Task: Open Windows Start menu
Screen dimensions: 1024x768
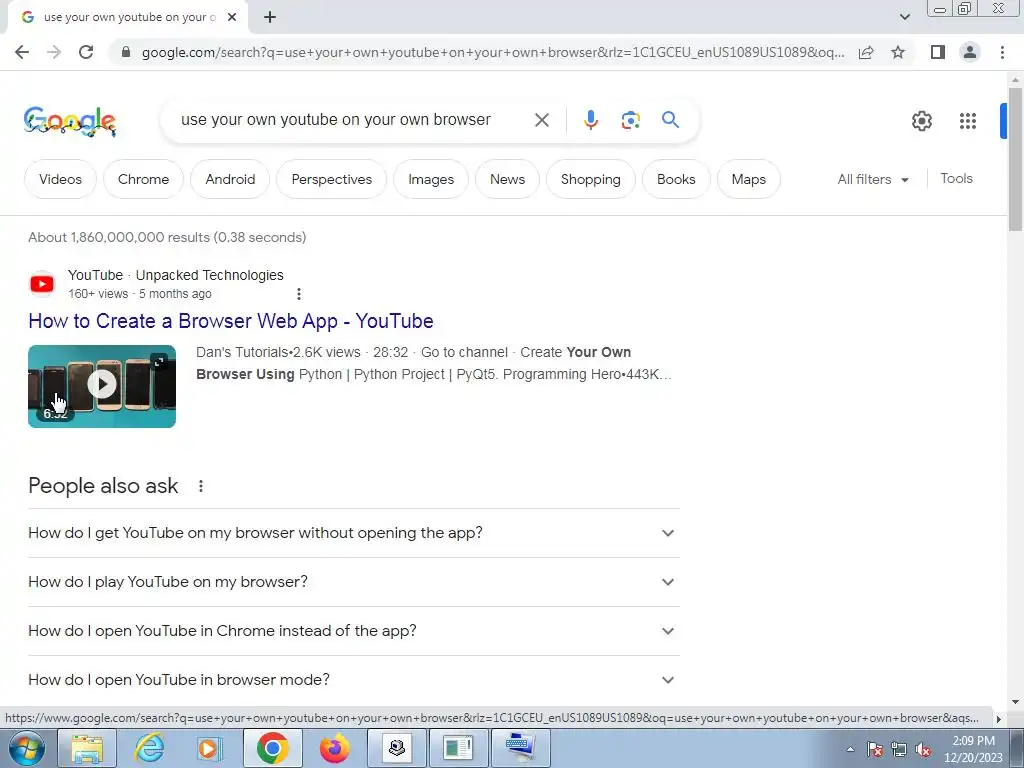Action: tap(25, 748)
